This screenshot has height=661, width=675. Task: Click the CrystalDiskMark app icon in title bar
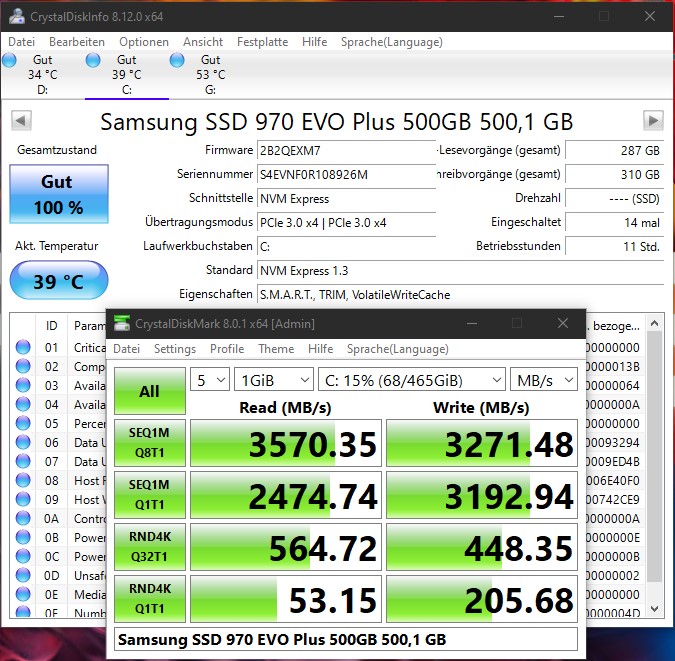click(122, 323)
